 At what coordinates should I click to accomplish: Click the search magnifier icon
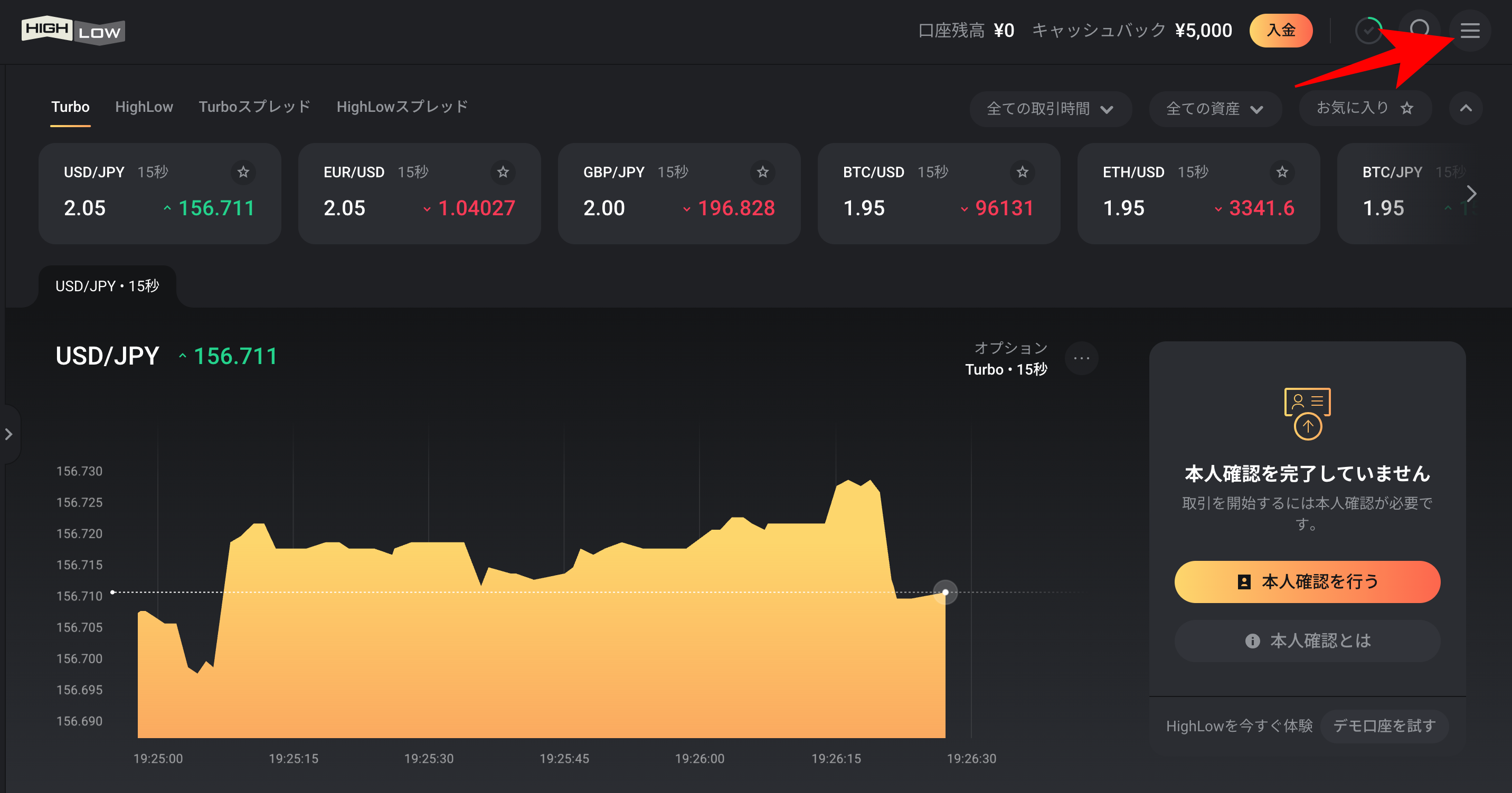coord(1419,31)
